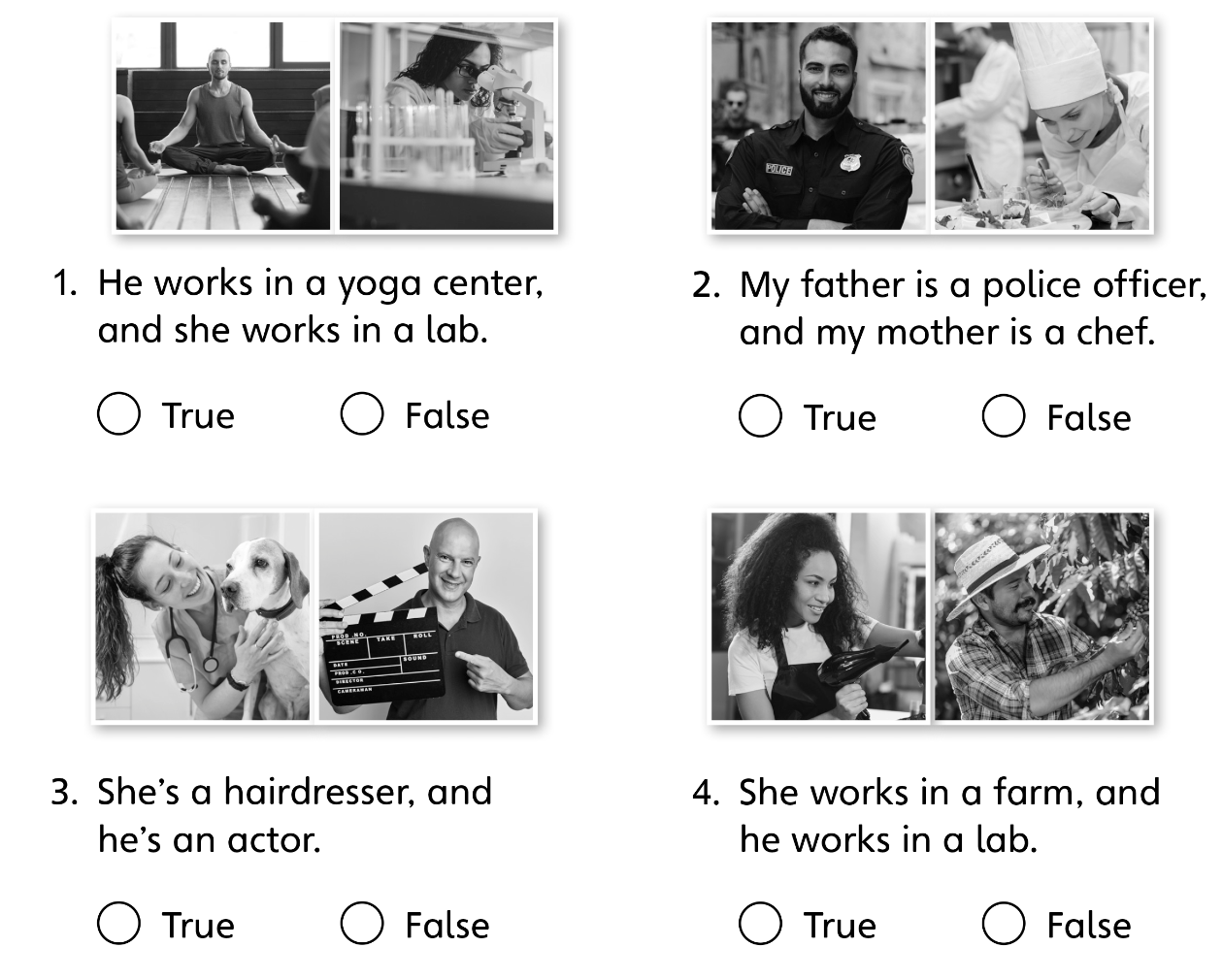The image size is (1223, 980).
Task: Click the photo of the woman holding a hairdryer
Action: click(x=818, y=617)
